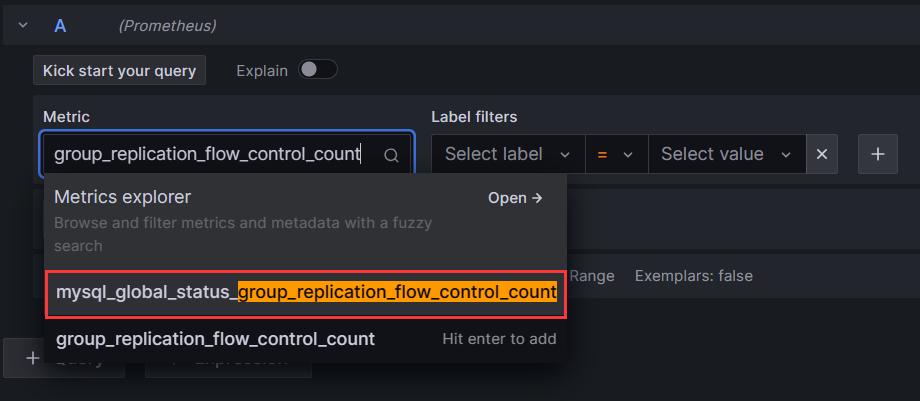This screenshot has height=401, width=920.
Task: Open the Select label dropdown
Action: pyautogui.click(x=507, y=155)
